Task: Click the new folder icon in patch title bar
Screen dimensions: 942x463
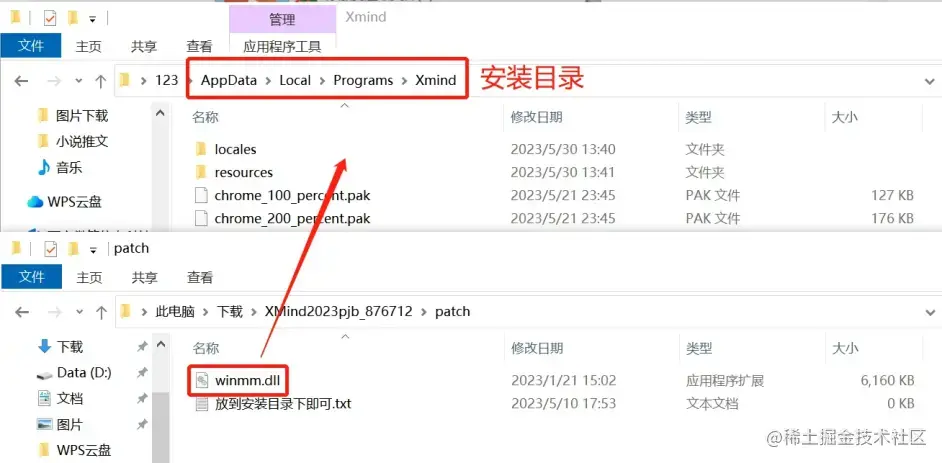Action: click(73, 249)
